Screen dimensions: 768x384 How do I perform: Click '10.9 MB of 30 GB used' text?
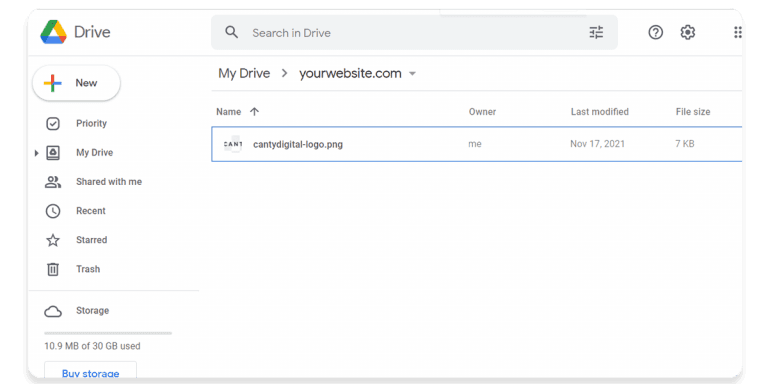93,346
